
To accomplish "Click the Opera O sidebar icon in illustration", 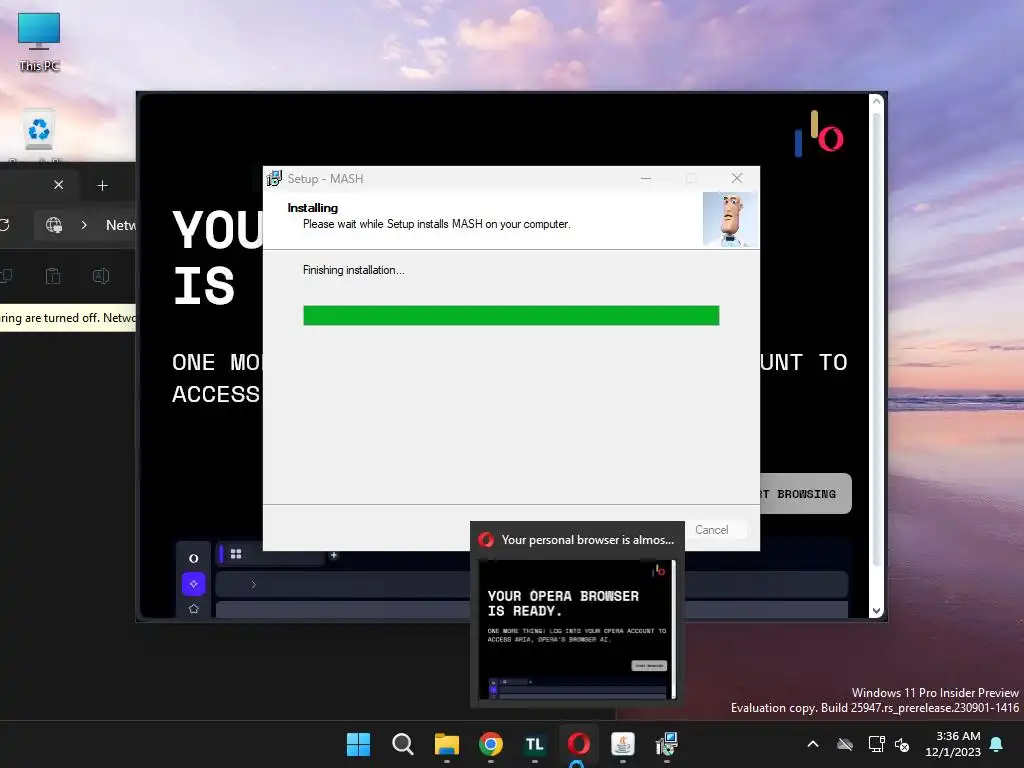I will click(x=193, y=558).
